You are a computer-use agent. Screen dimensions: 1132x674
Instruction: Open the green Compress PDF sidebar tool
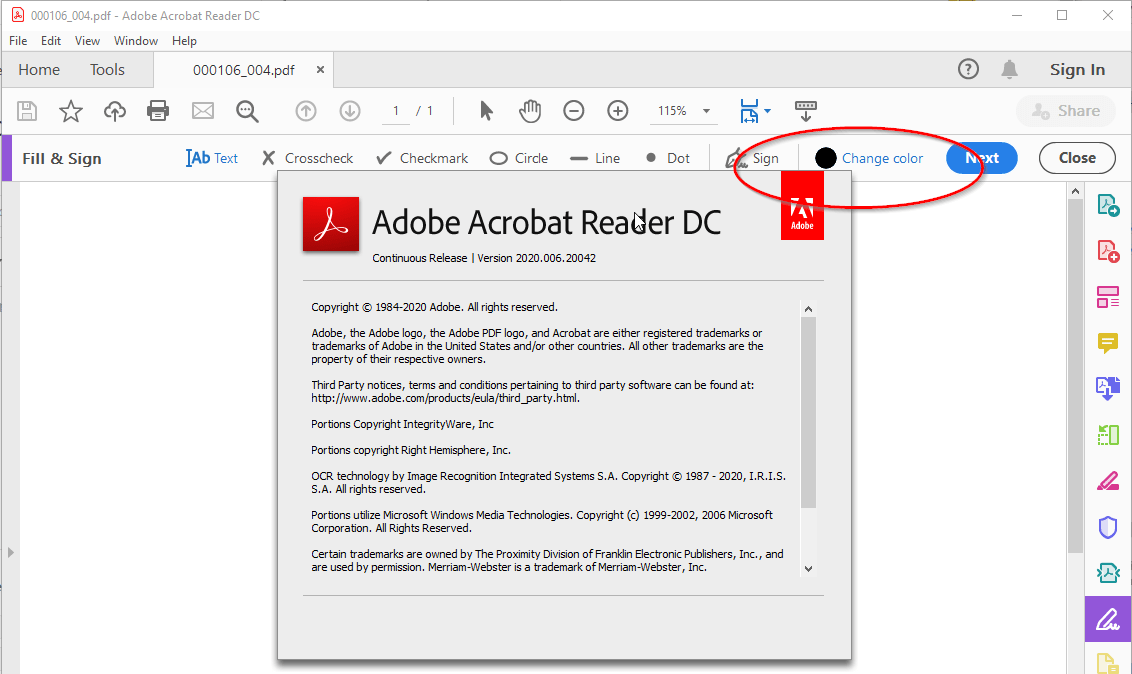1108,434
